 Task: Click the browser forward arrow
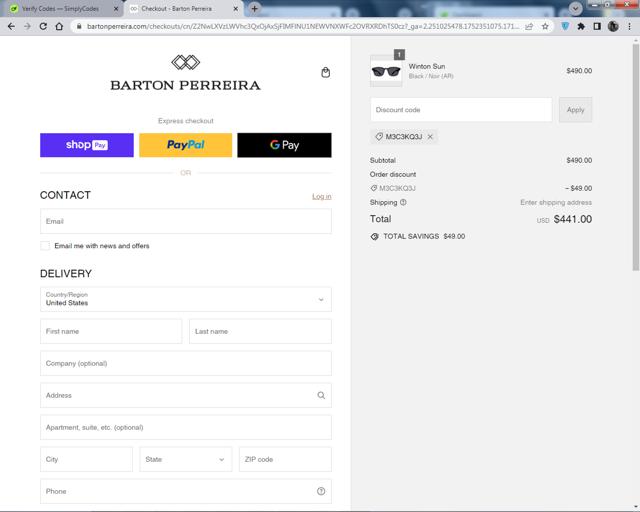[x=27, y=27]
